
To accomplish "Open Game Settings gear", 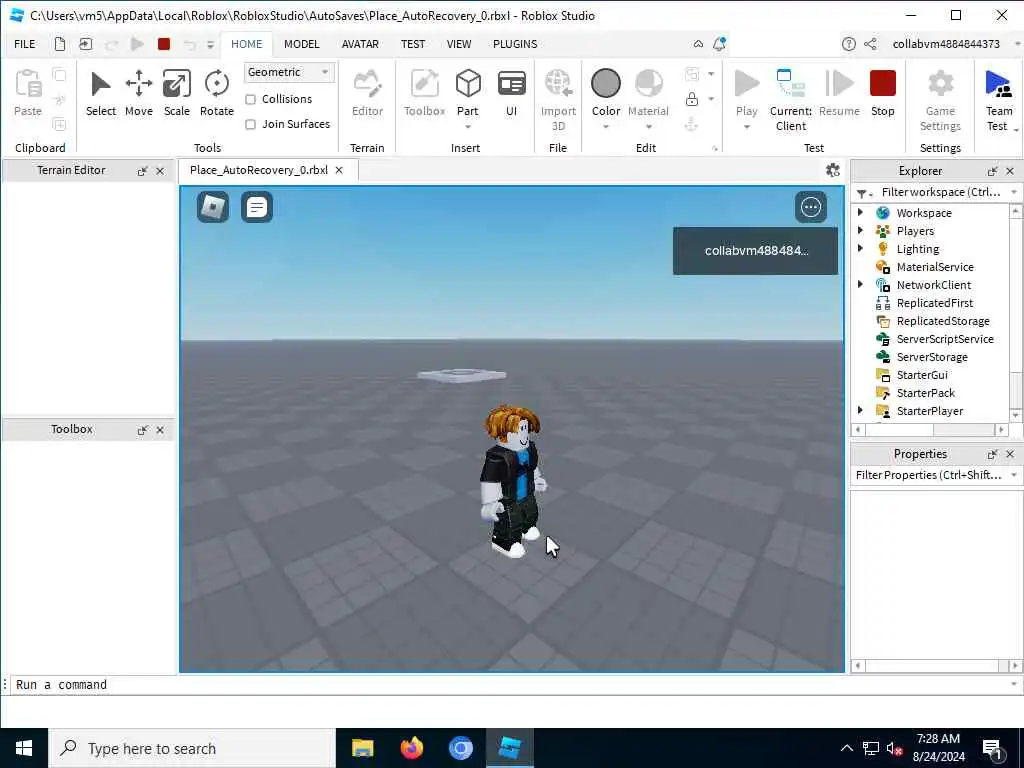I will tap(940, 84).
